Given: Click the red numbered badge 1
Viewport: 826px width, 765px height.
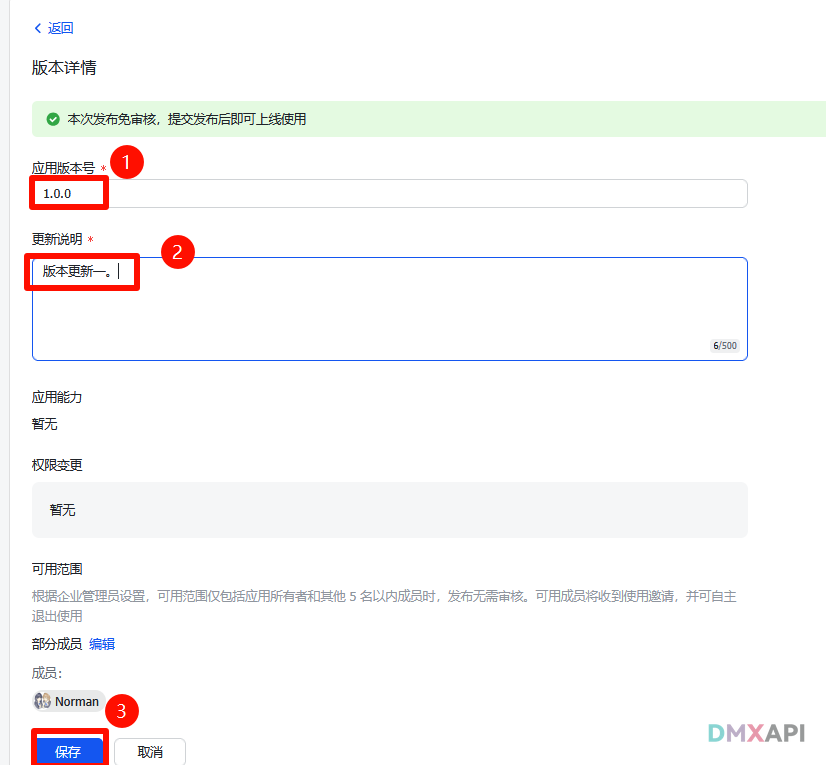Looking at the screenshot, I should point(127,161).
